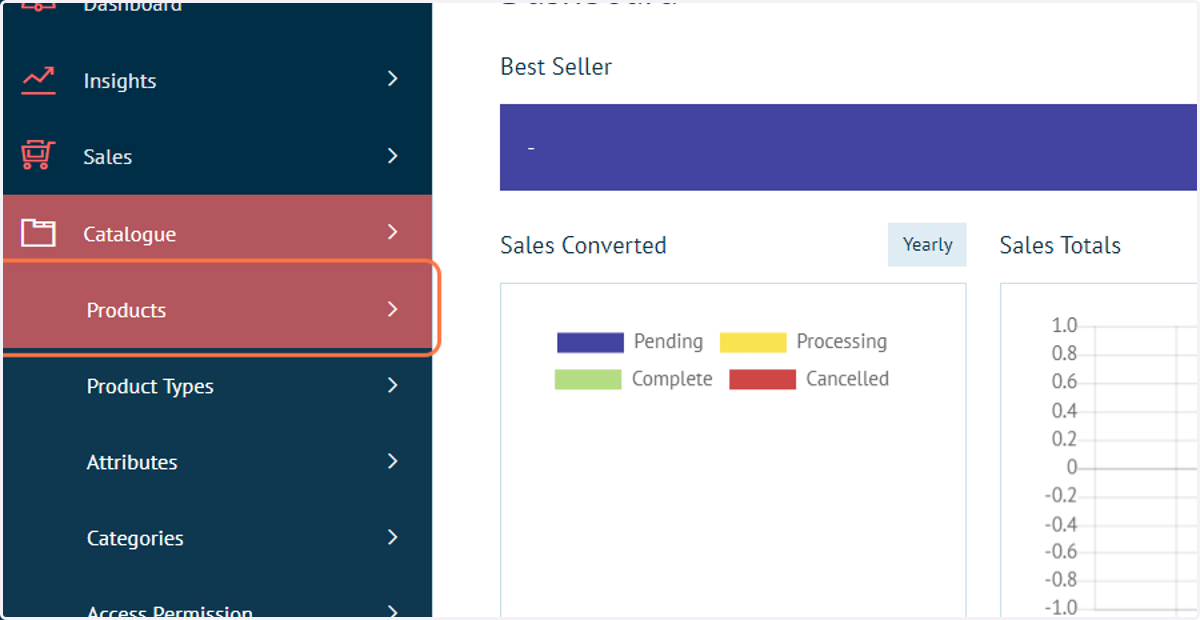The height and width of the screenshot is (620, 1200).
Task: Open the Product Types submenu item
Action: [217, 386]
